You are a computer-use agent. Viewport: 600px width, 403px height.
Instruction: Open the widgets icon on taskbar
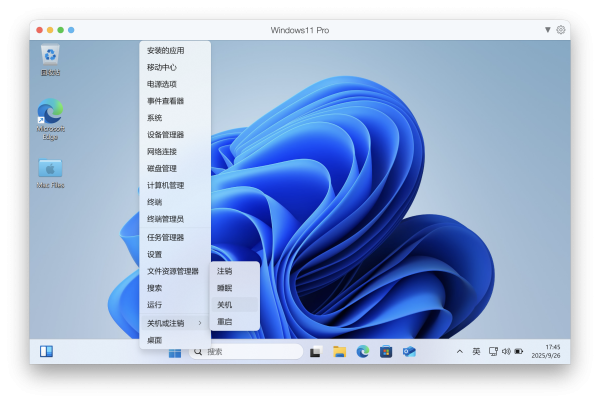pos(46,351)
